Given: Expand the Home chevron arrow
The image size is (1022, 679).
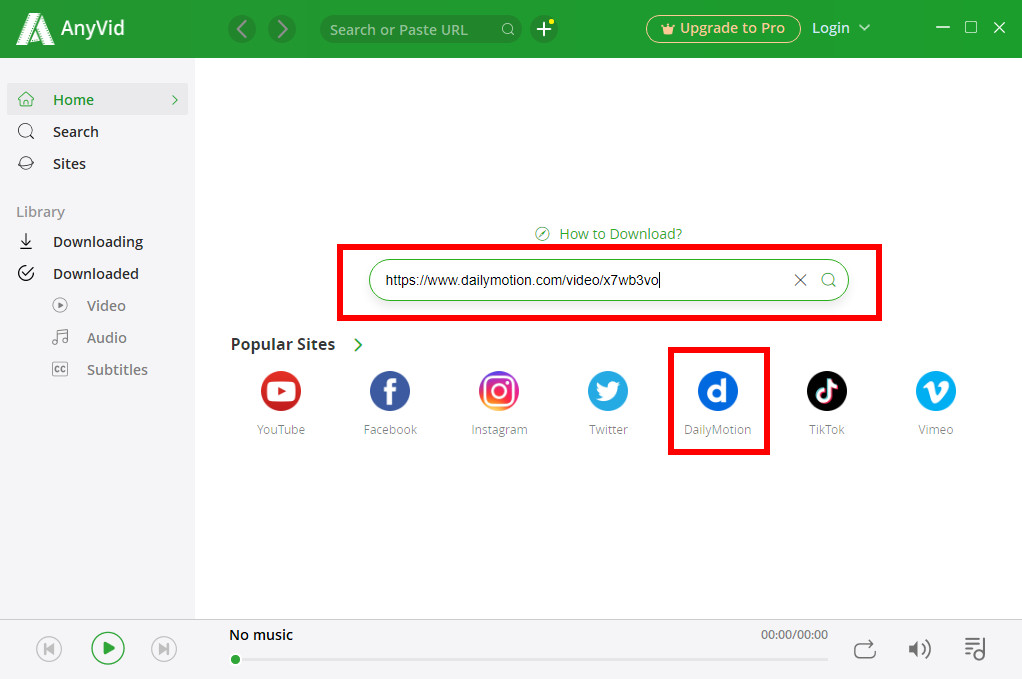Looking at the screenshot, I should tap(175, 100).
